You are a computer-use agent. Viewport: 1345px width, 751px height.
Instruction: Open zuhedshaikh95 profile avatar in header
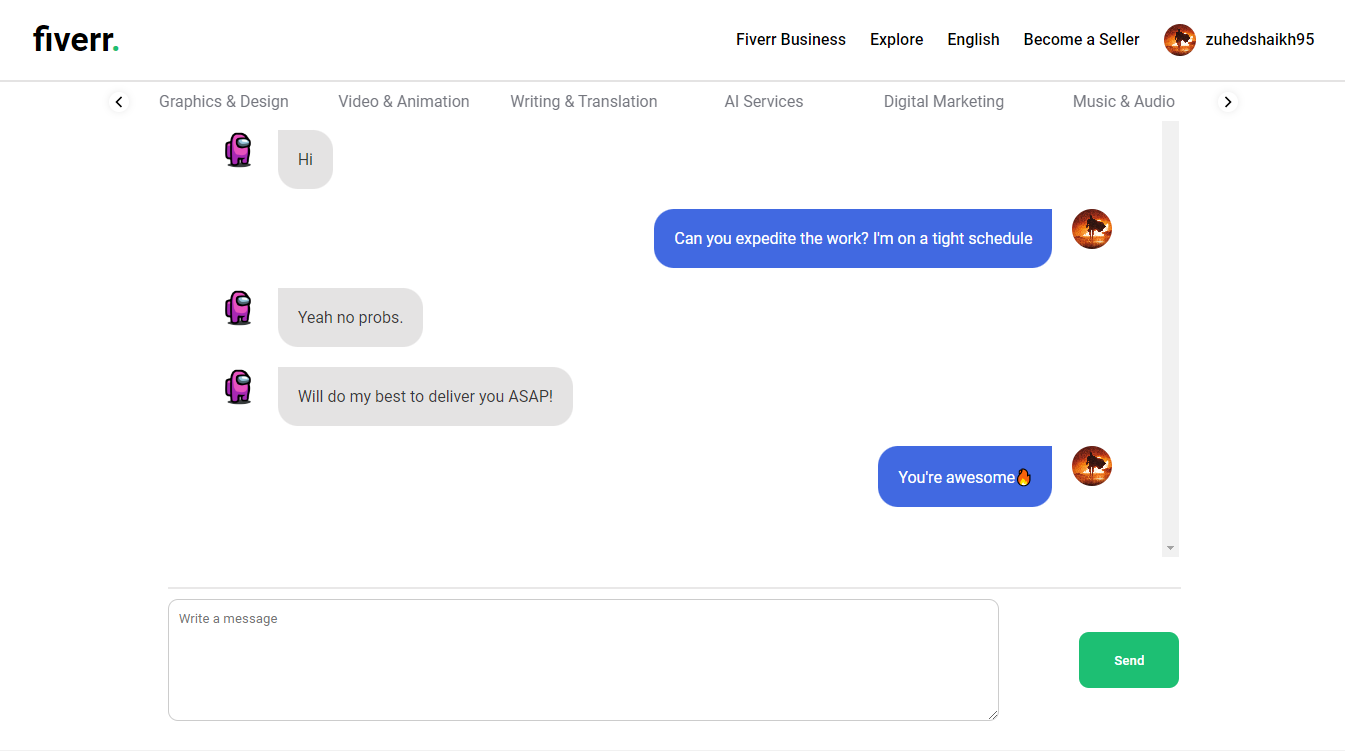[x=1180, y=40]
